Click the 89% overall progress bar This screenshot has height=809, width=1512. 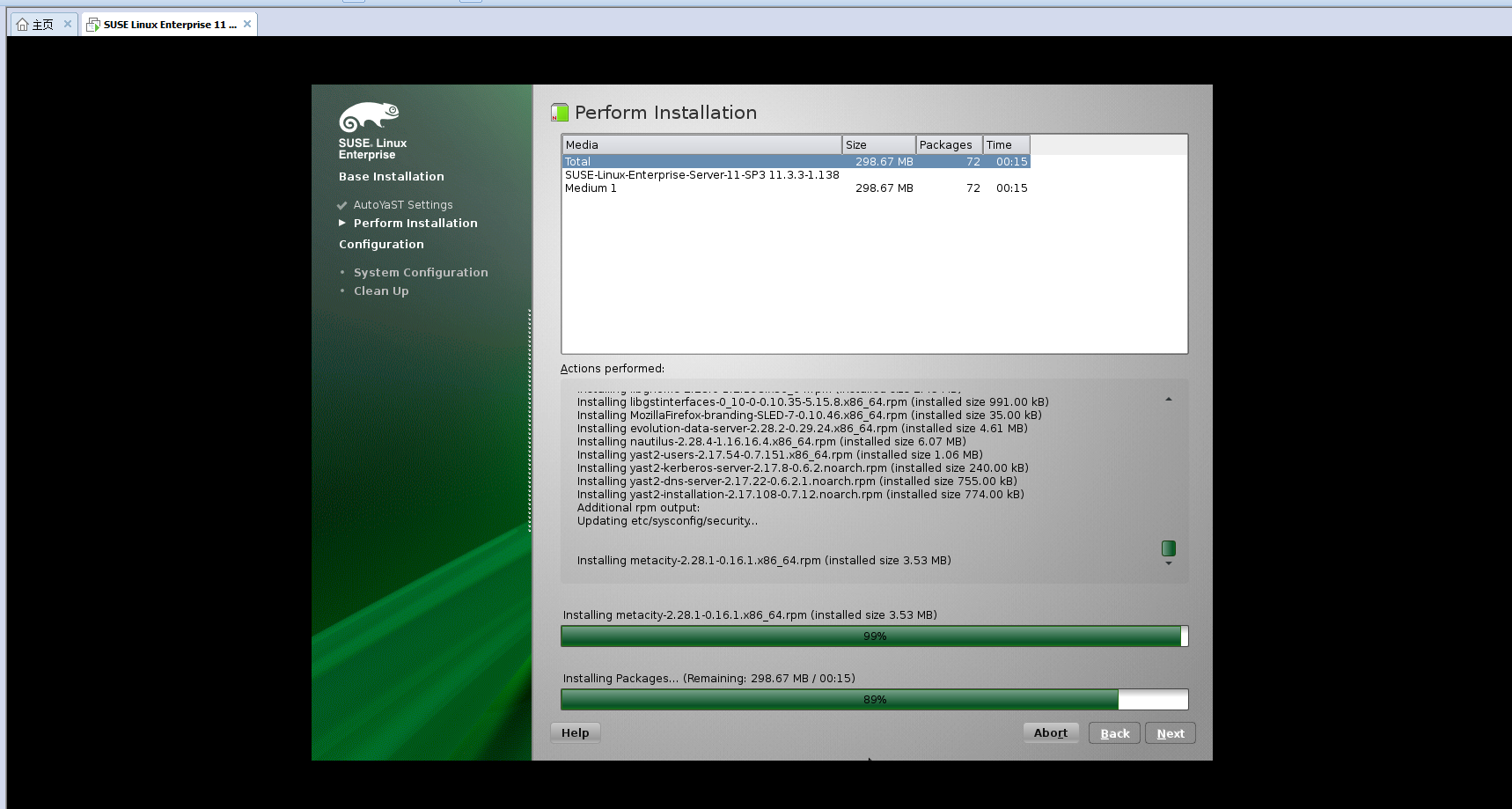[875, 700]
